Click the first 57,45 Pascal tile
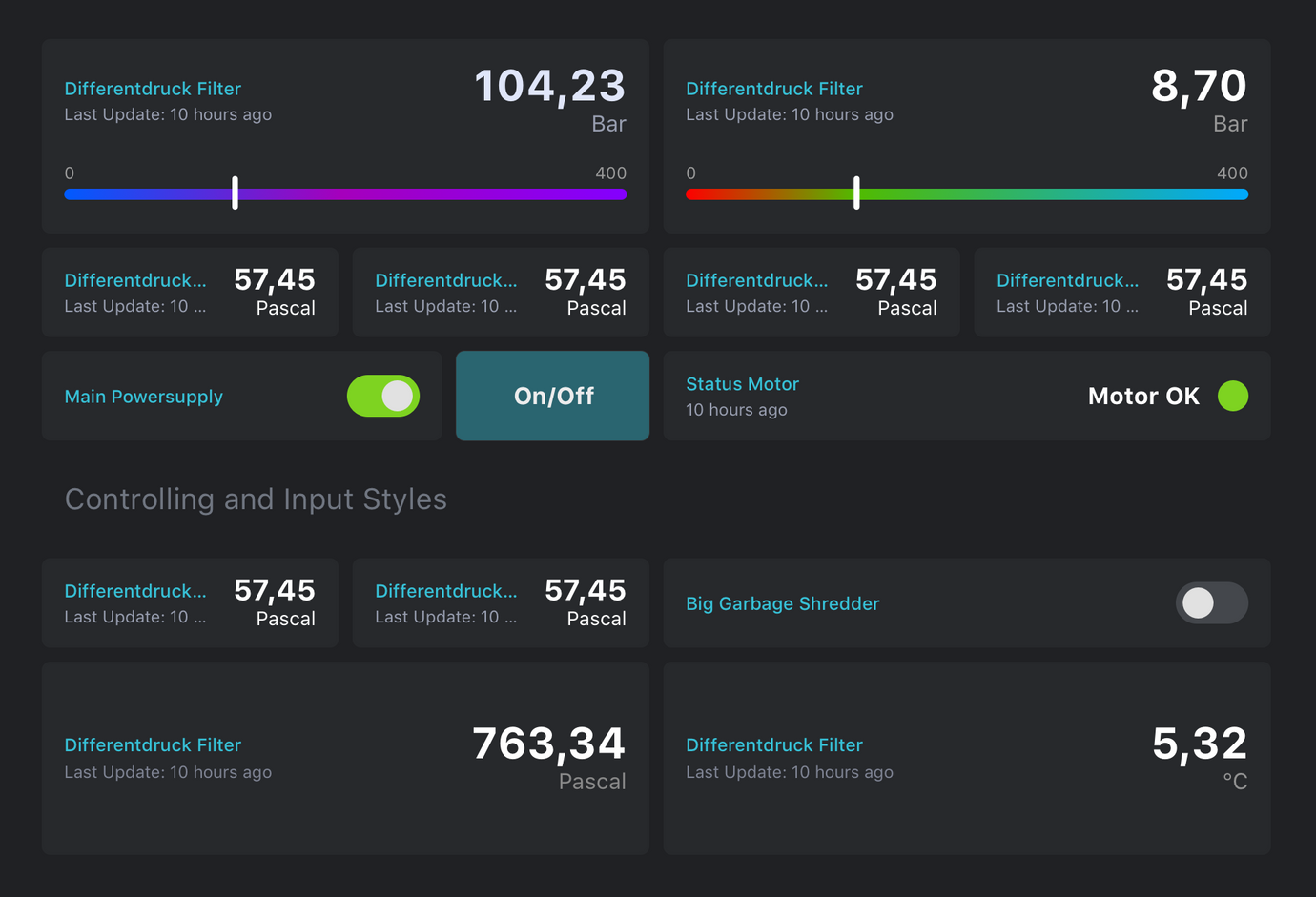The image size is (1316, 897). tap(190, 292)
